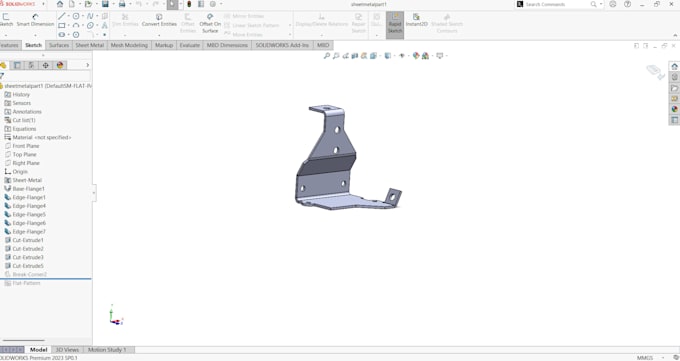Expand the FeatureManager tabs chevron arrow
Image resolution: width=680 pixels, height=361 pixels.
(x=88, y=65)
